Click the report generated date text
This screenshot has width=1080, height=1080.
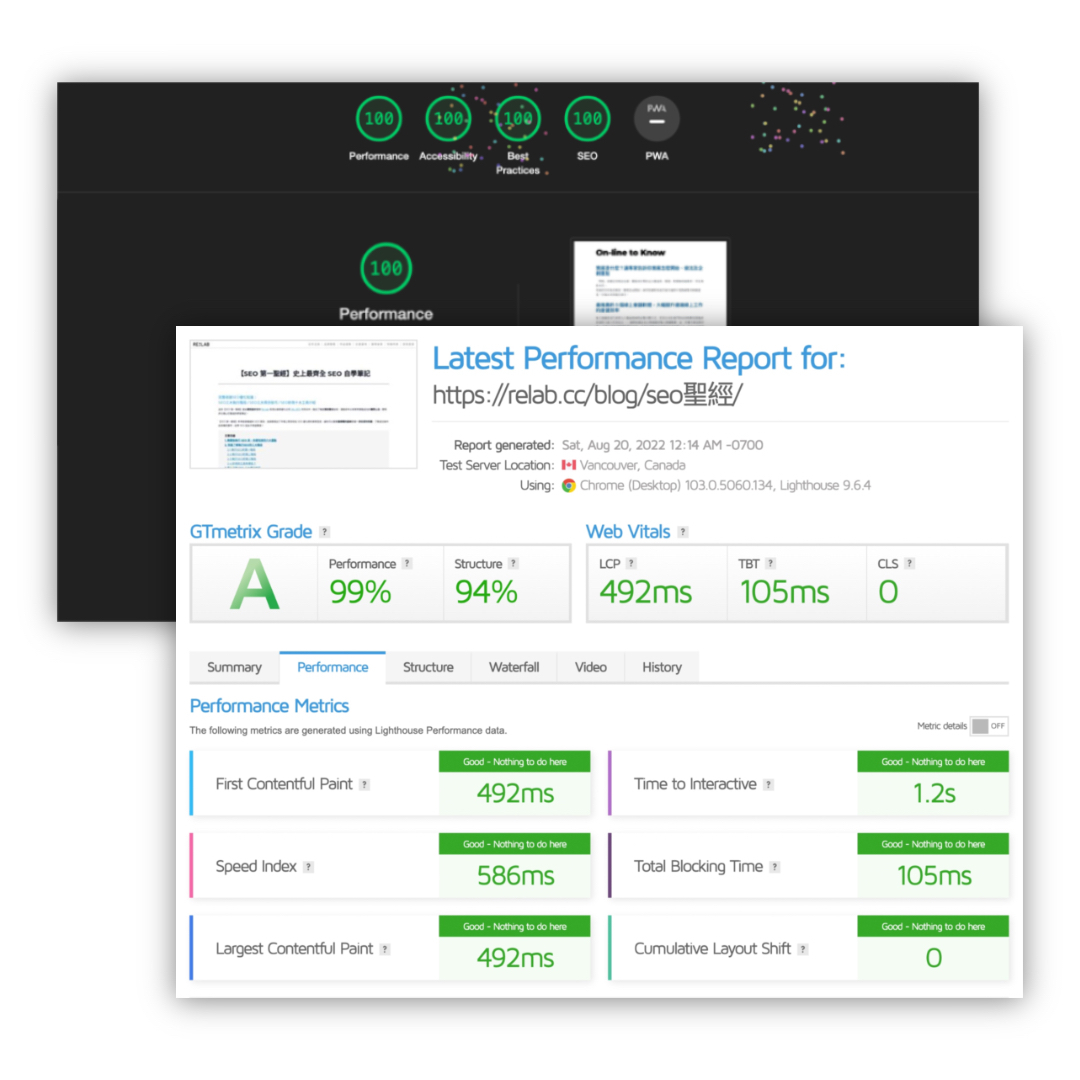coord(663,445)
